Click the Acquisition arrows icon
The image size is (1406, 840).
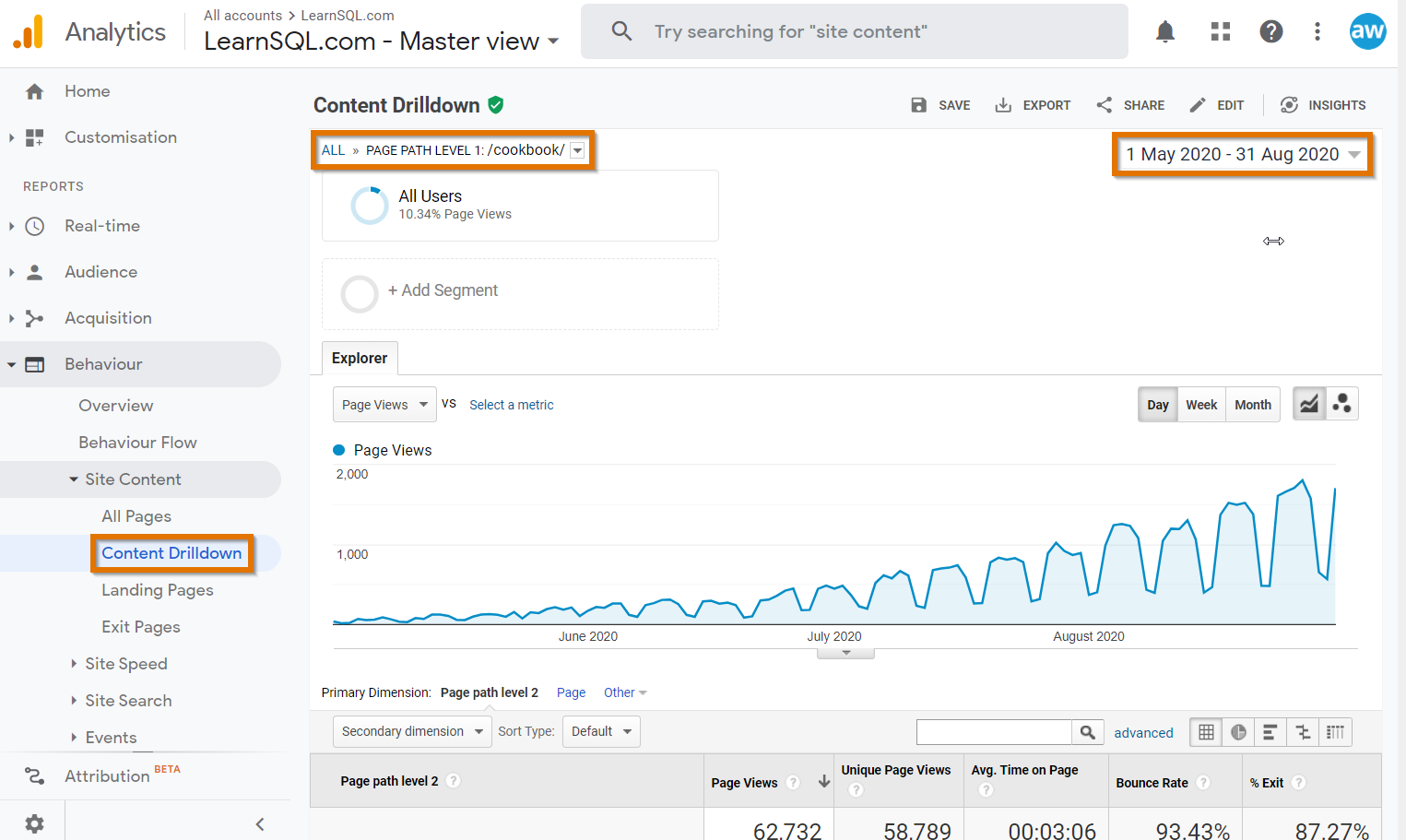(x=35, y=318)
